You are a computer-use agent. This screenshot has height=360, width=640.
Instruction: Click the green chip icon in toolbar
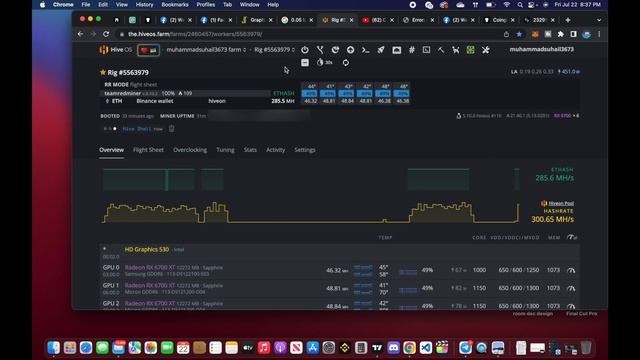(471, 50)
